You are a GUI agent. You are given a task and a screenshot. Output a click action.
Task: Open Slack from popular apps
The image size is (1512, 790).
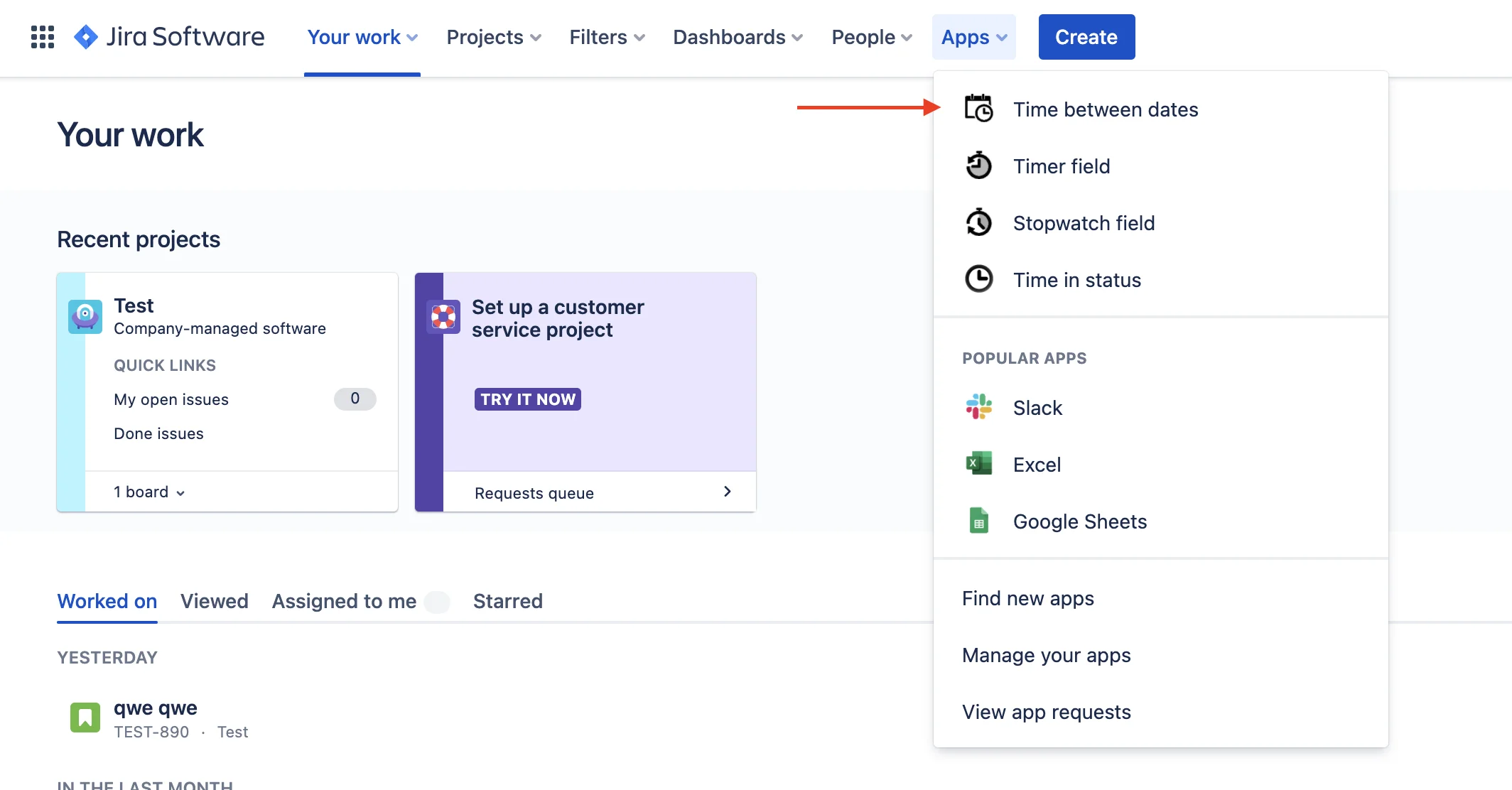(x=1161, y=408)
